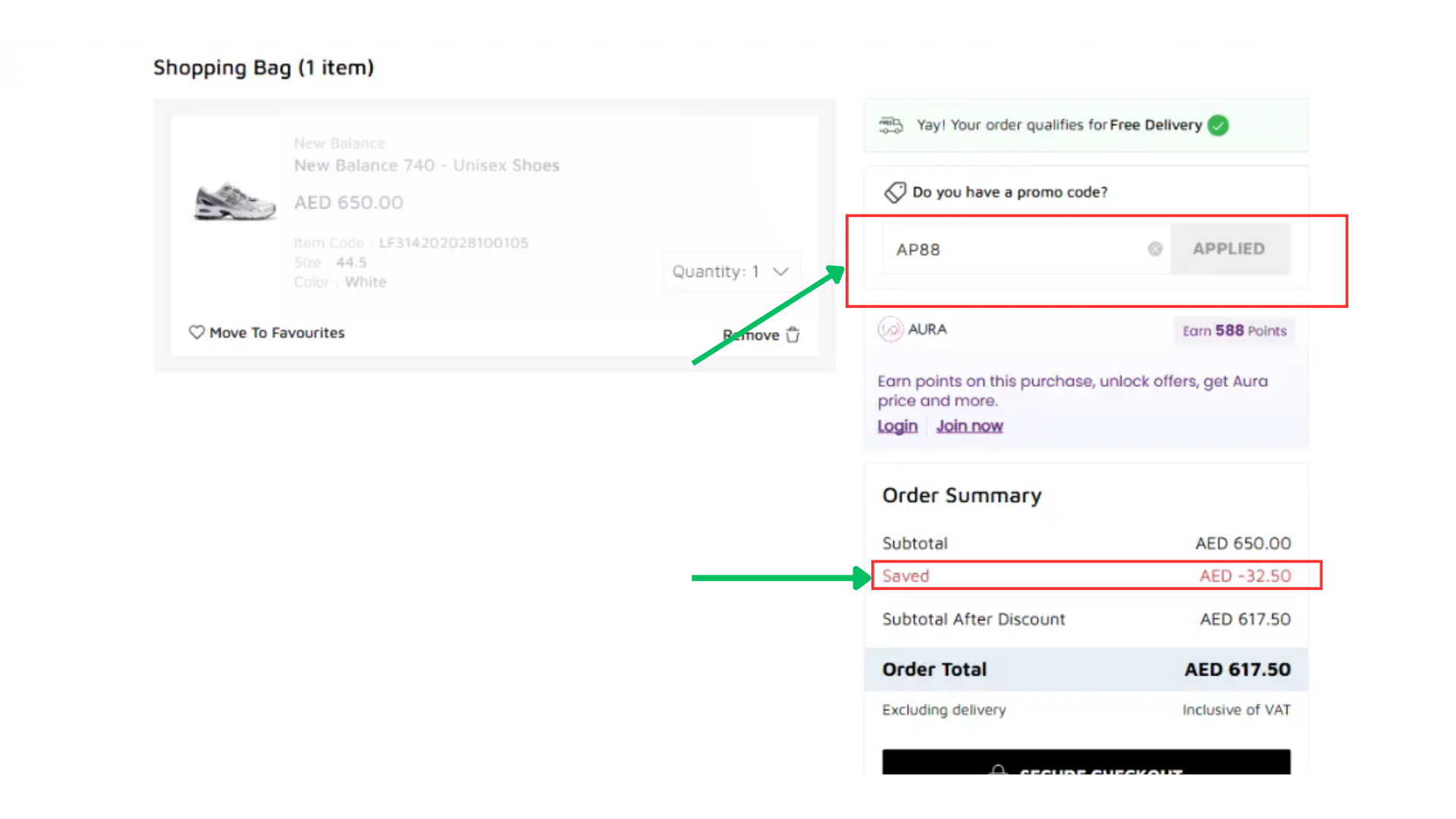
Task: Expand the Quantity dropdown
Action: click(730, 271)
